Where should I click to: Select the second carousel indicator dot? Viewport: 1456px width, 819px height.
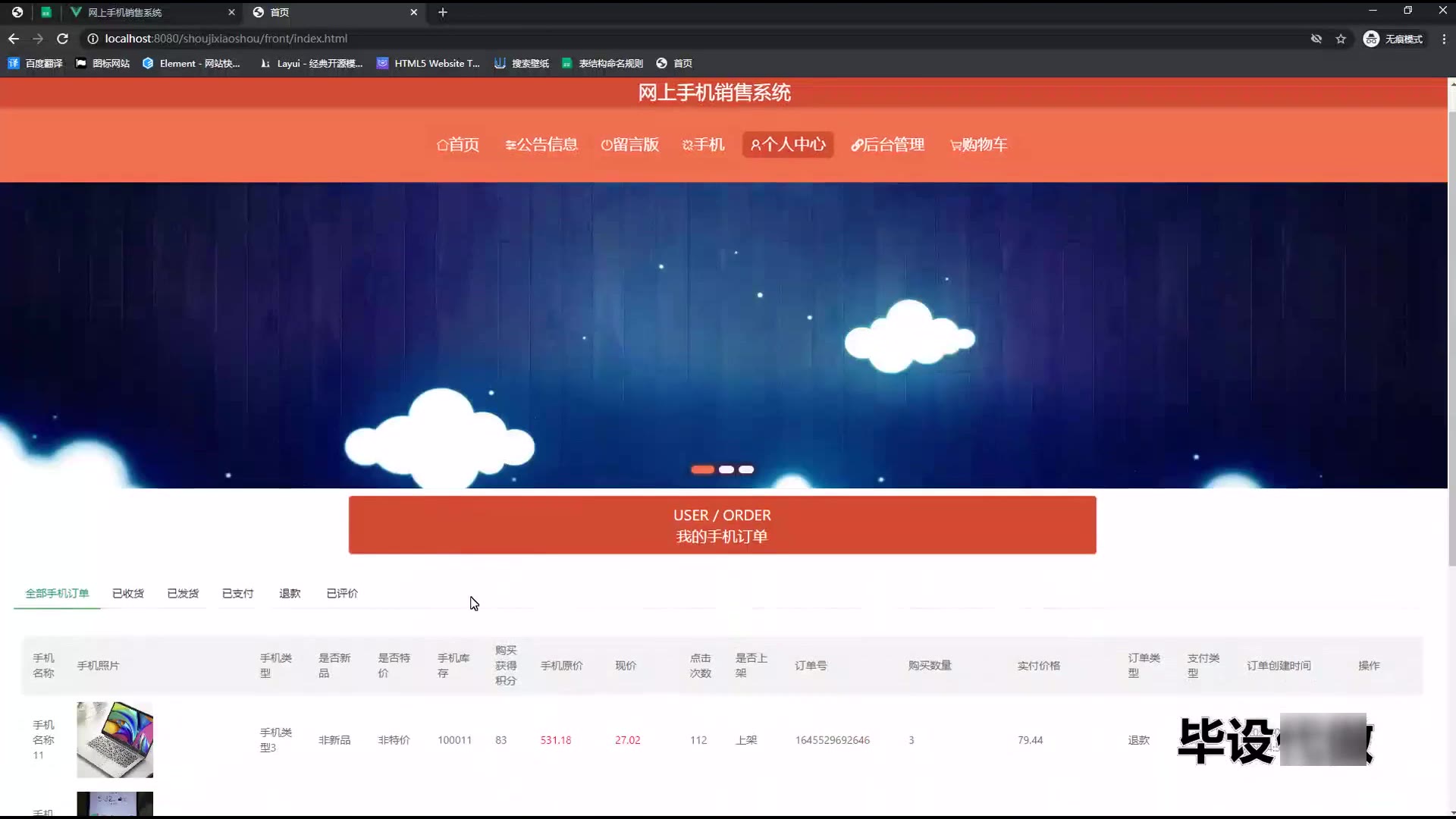726,469
